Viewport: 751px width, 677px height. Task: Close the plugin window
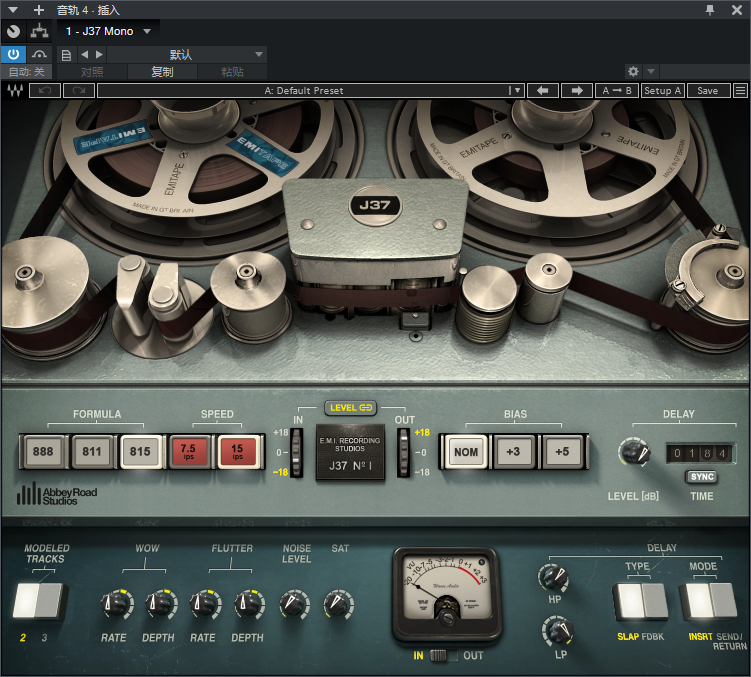pos(737,10)
